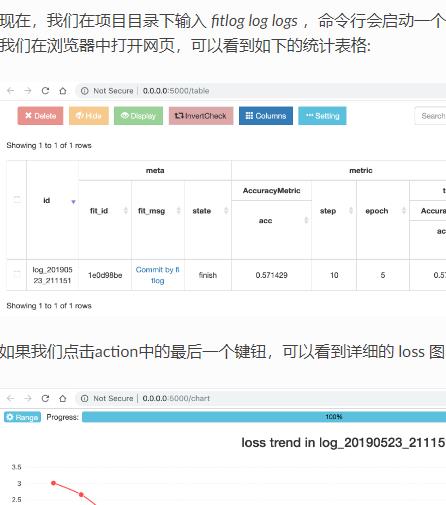Screen dimensions: 446x505
Task: Click lower Showing 1 to 1 rows text
Action: (49, 306)
